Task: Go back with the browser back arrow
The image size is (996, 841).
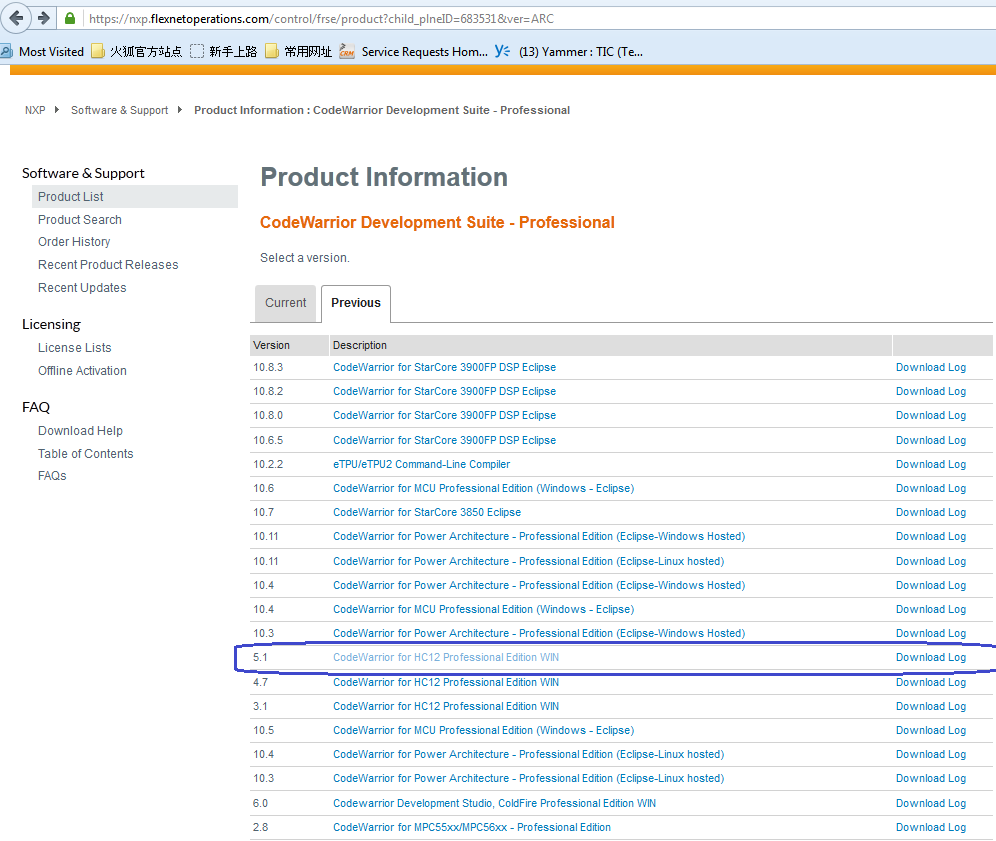Action: (x=15, y=18)
